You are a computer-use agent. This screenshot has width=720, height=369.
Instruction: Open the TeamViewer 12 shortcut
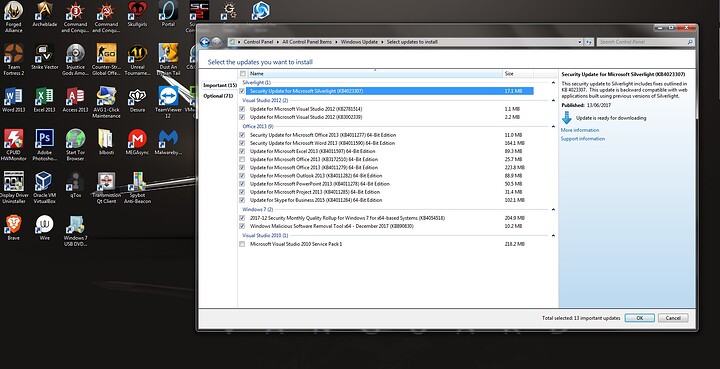tap(169, 102)
